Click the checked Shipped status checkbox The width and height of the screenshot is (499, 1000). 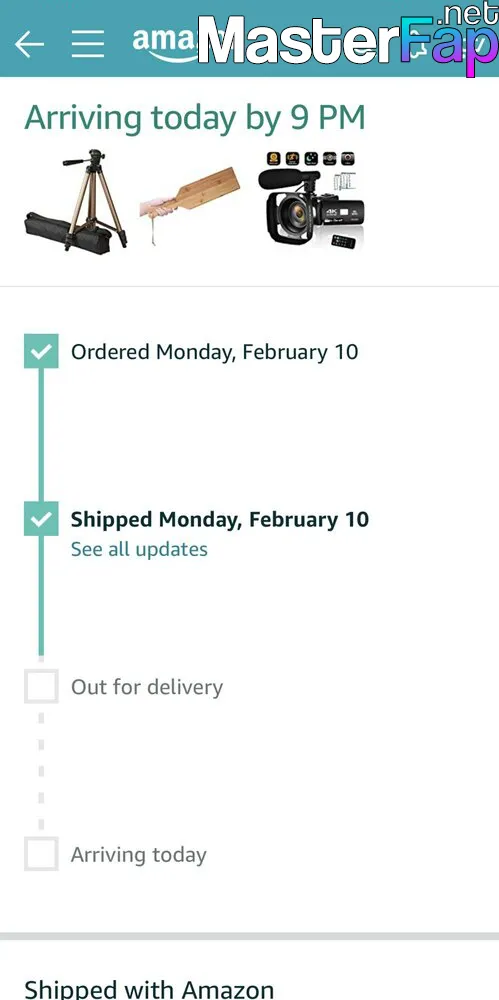(41, 518)
